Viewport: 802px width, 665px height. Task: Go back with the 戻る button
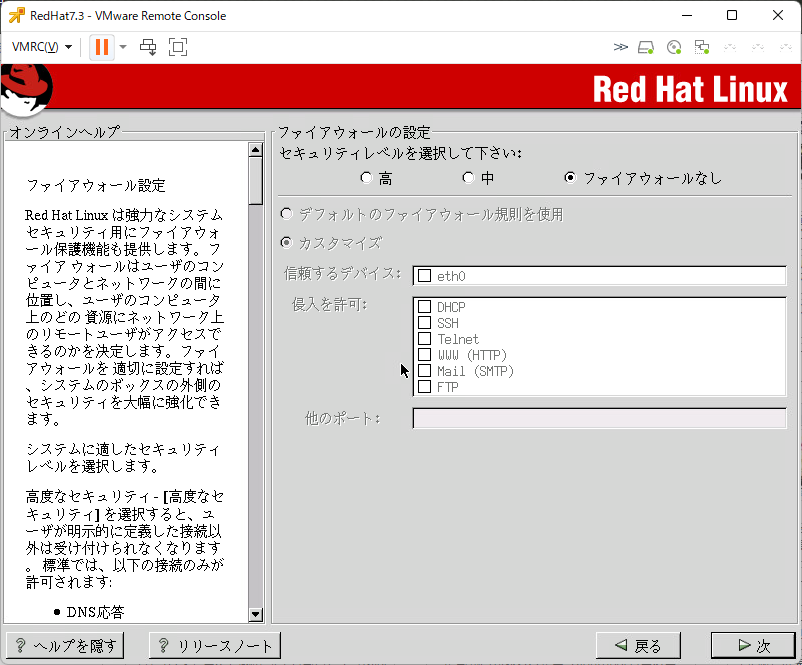(x=638, y=646)
